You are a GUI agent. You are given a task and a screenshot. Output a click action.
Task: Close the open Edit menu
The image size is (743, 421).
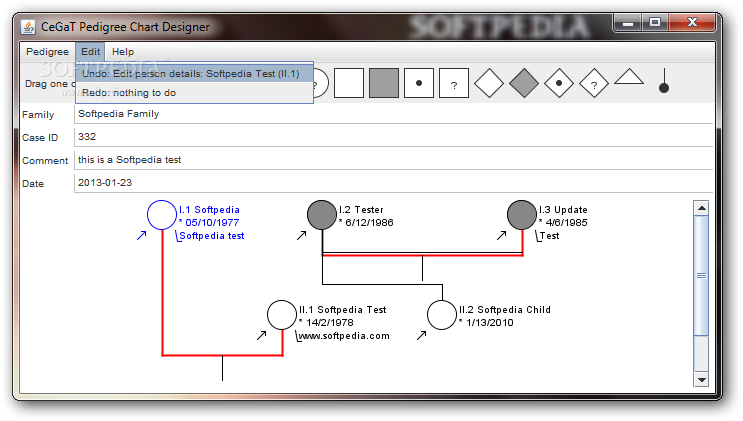tap(90, 52)
